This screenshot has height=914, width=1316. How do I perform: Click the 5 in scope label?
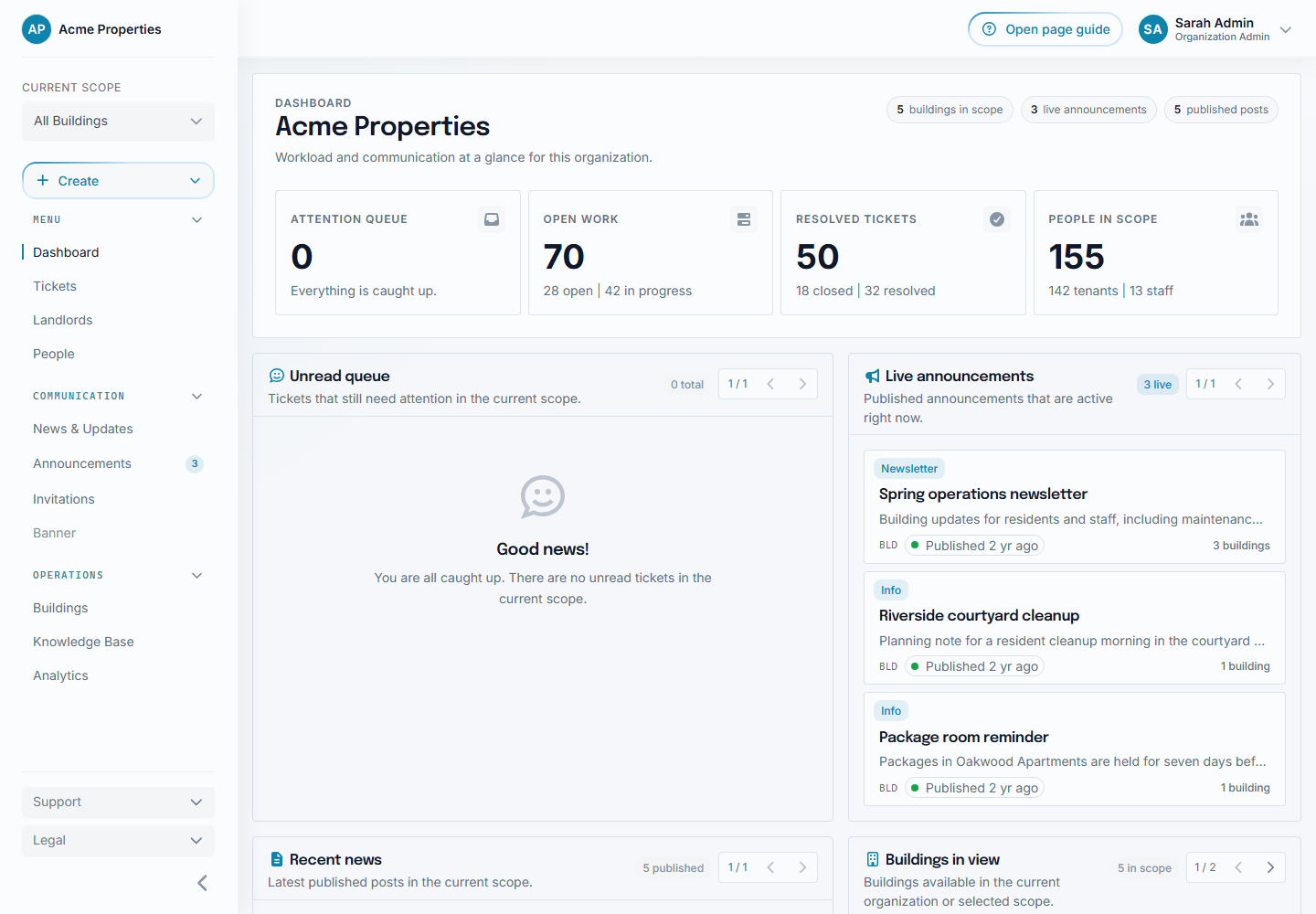pos(1144,868)
